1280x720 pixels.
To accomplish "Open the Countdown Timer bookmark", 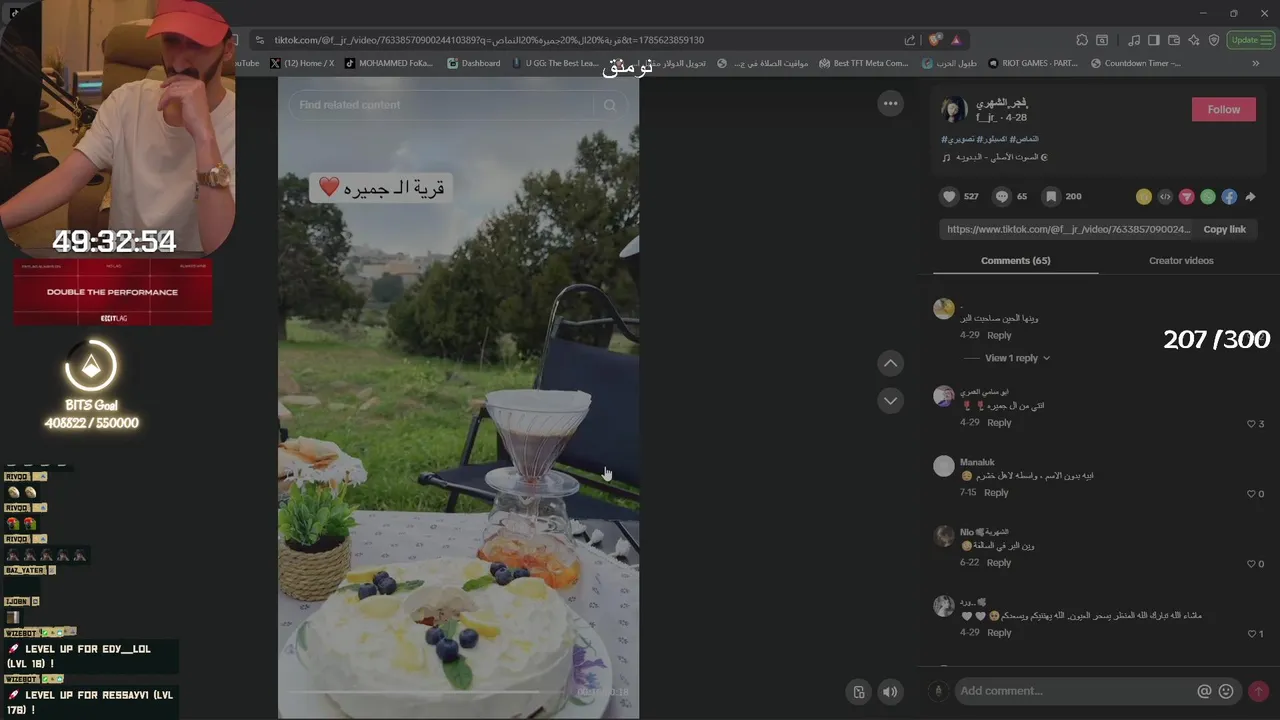I will [x=1136, y=63].
